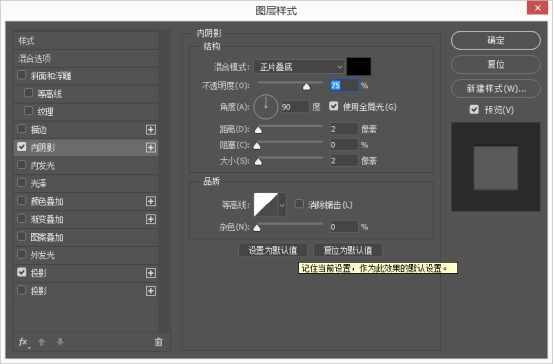Enable the 外发光 checkbox
554x364 pixels.
22,254
